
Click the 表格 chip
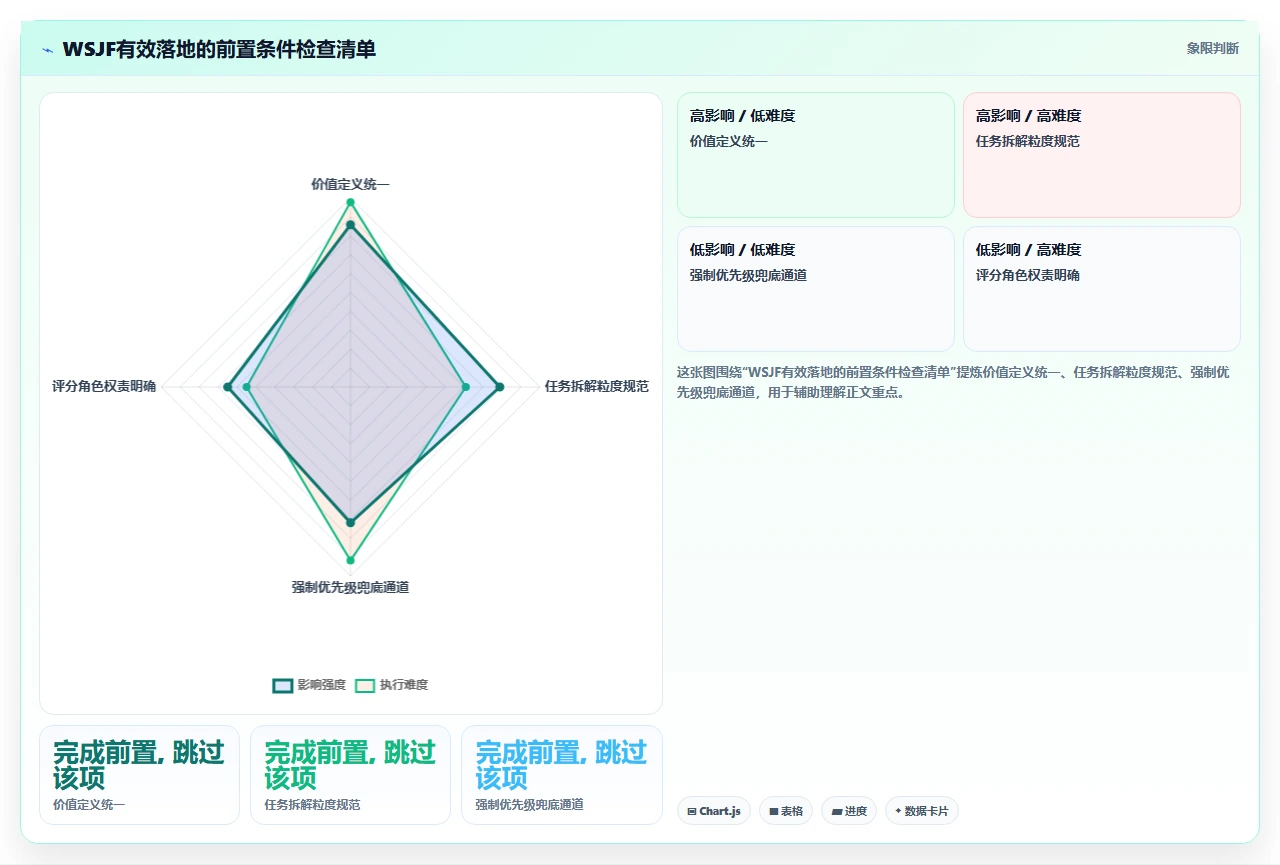point(786,811)
